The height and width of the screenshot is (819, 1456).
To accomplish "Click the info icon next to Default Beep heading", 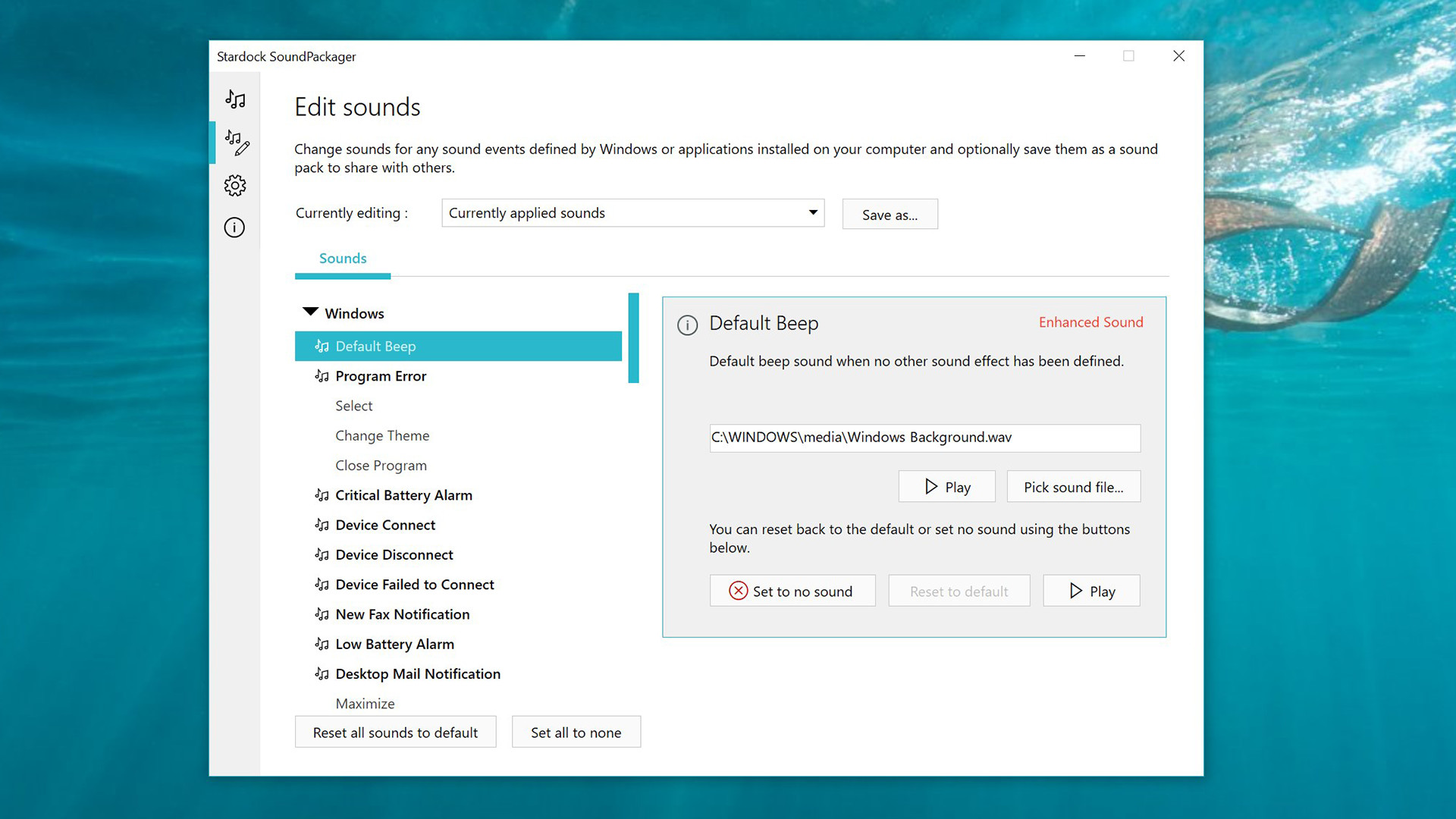I will pos(687,325).
